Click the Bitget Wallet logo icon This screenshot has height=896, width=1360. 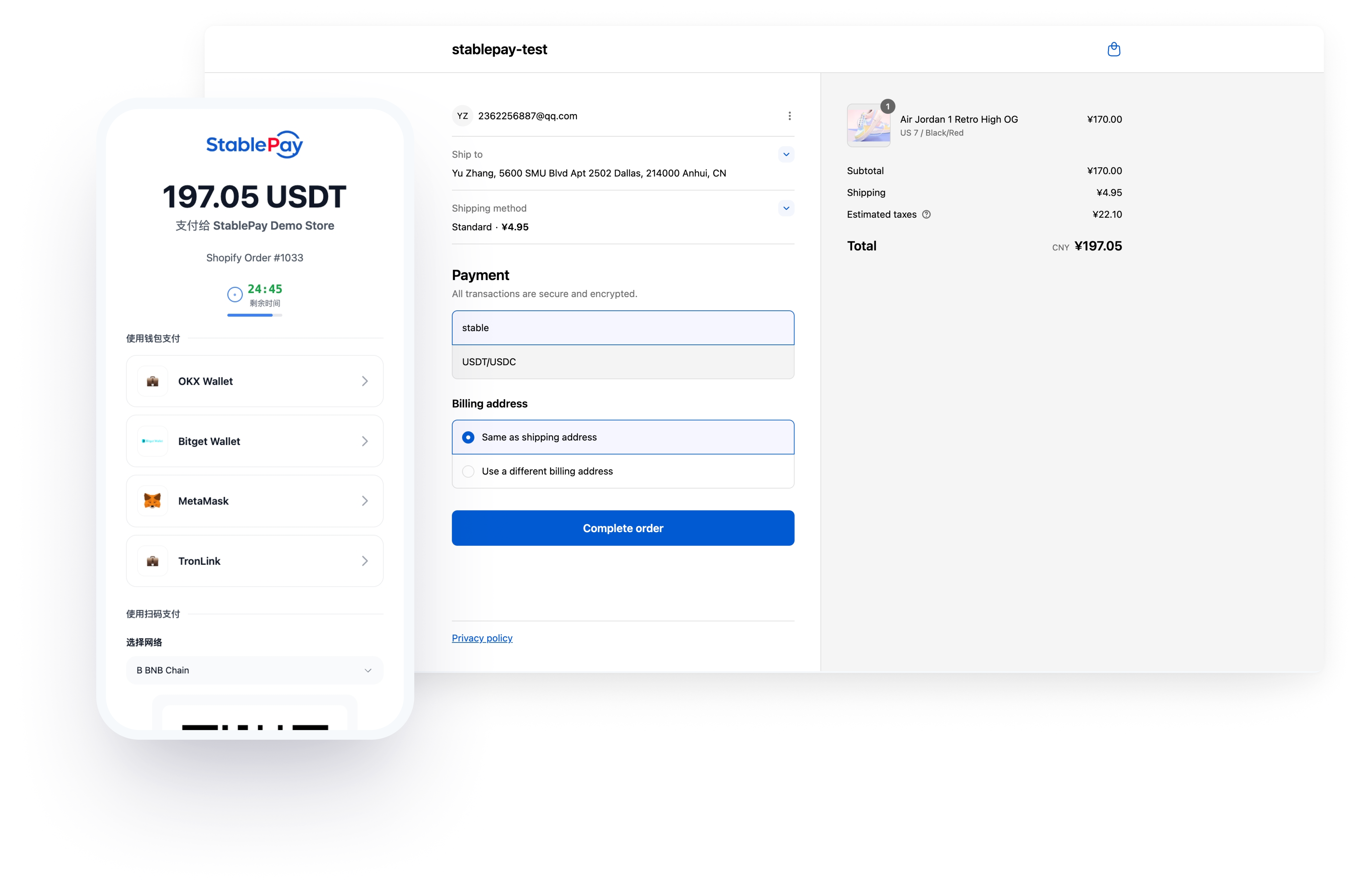(152, 441)
